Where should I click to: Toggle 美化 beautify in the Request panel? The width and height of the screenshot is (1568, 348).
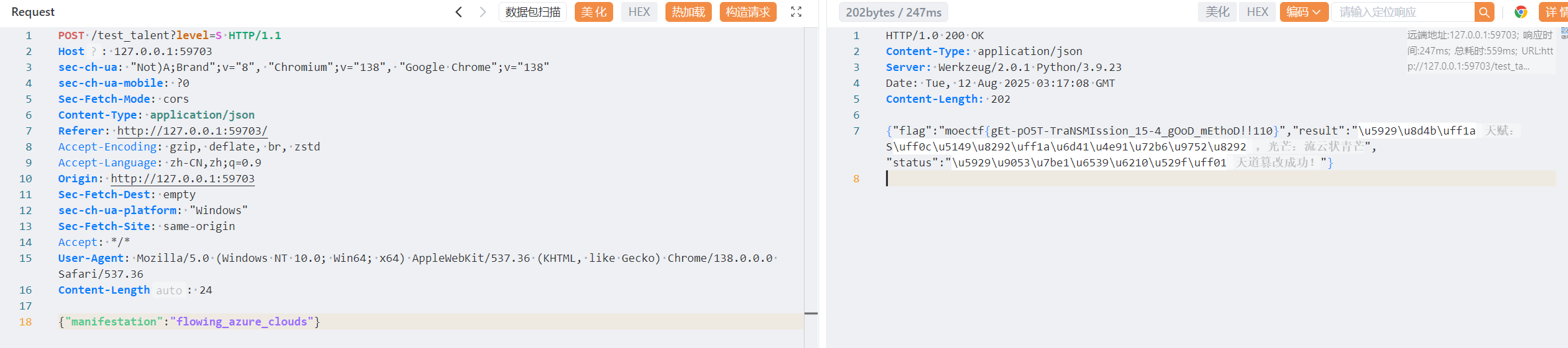click(593, 12)
